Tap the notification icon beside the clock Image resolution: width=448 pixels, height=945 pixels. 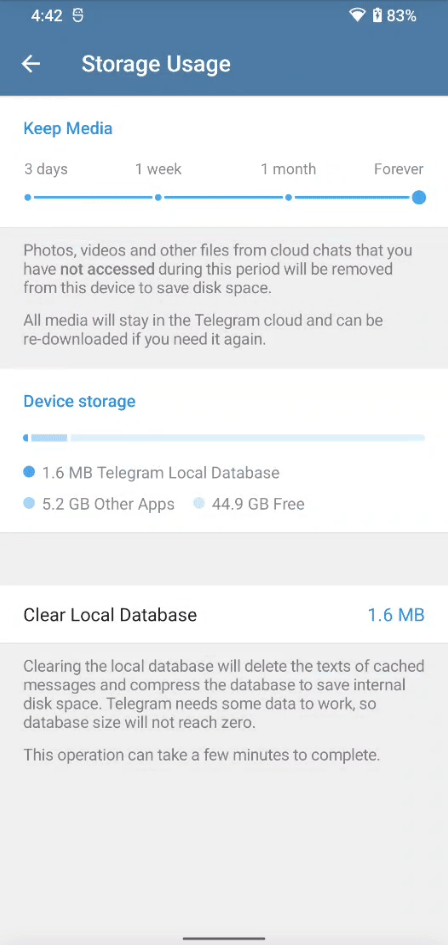click(78, 16)
